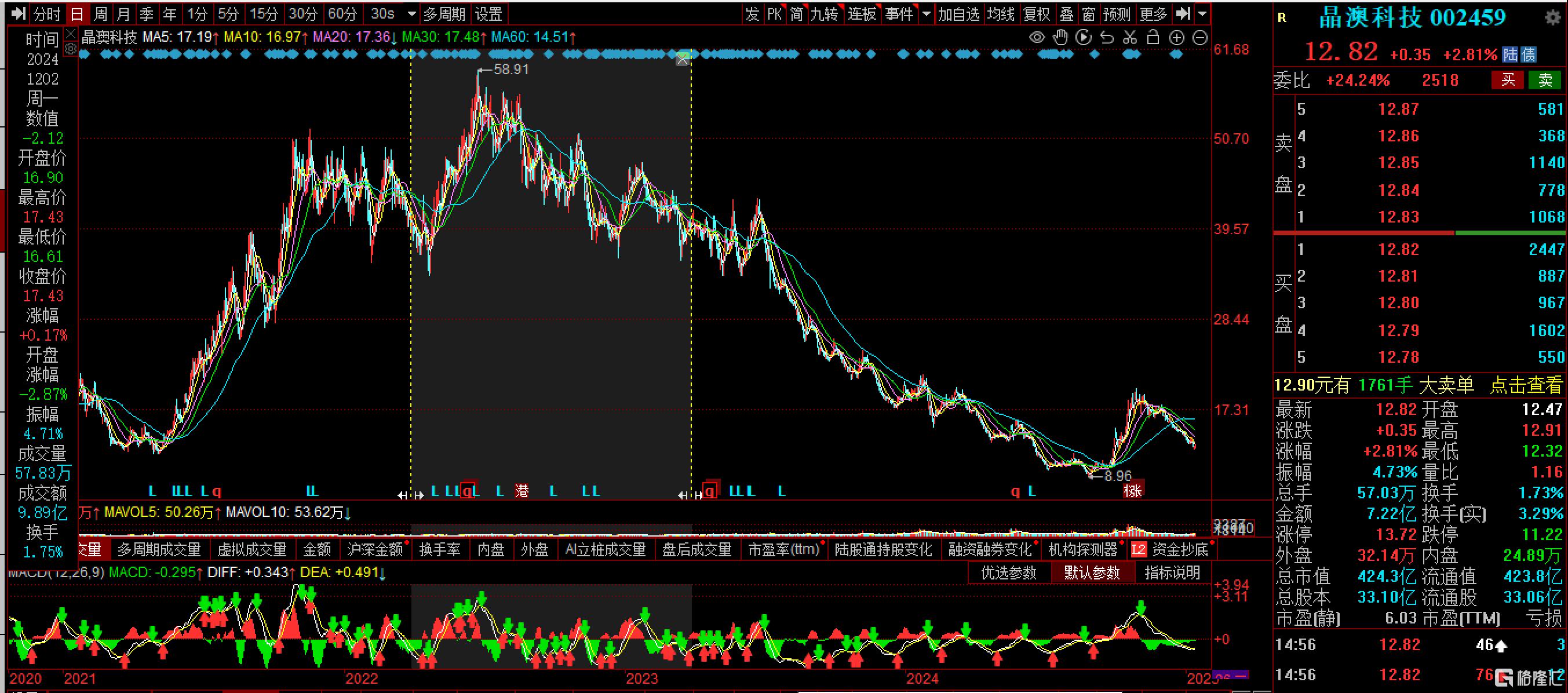Switch to the 分时 intraday view
Viewport: 1568px width, 693px height.
point(48,13)
